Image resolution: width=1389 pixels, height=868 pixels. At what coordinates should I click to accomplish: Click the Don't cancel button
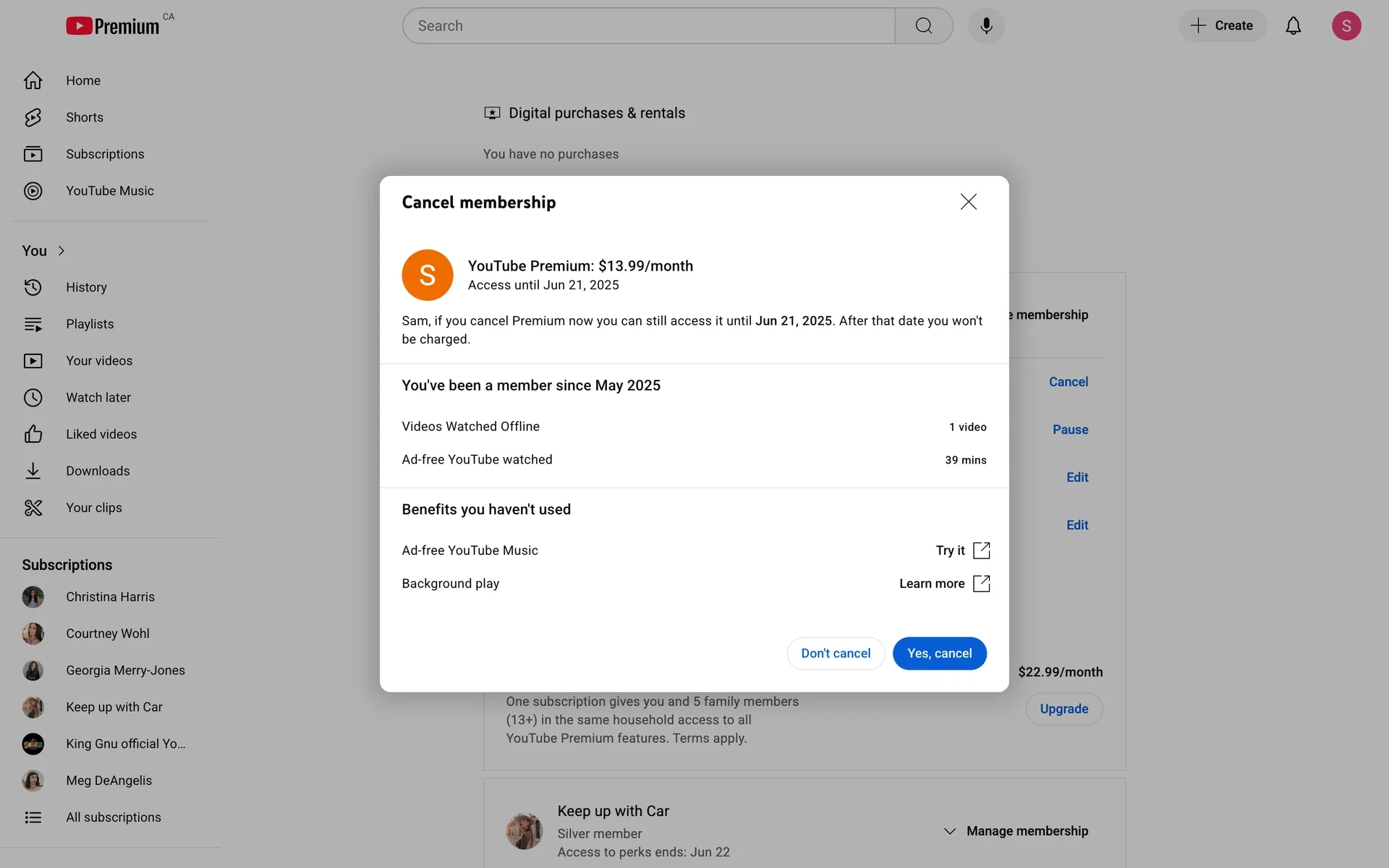coord(836,653)
